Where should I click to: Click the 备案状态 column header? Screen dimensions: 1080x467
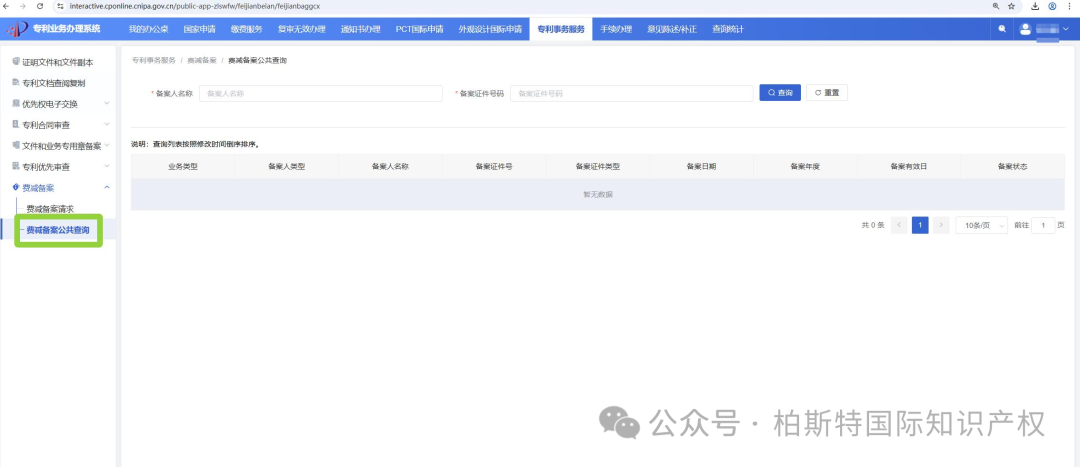click(1012, 167)
